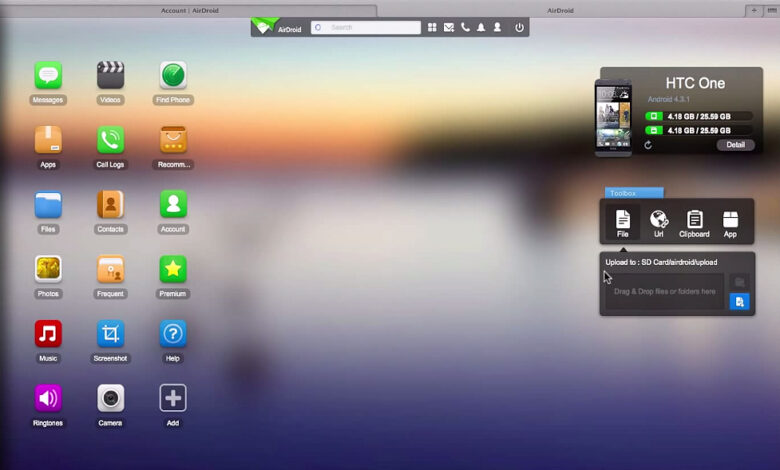This screenshot has height=470, width=780.
Task: Click the upload folder button
Action: 739,282
